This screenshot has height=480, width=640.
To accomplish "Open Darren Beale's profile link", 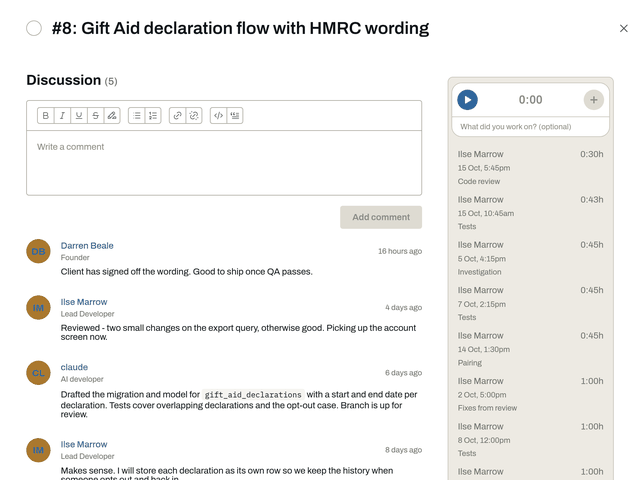I will pos(87,246).
